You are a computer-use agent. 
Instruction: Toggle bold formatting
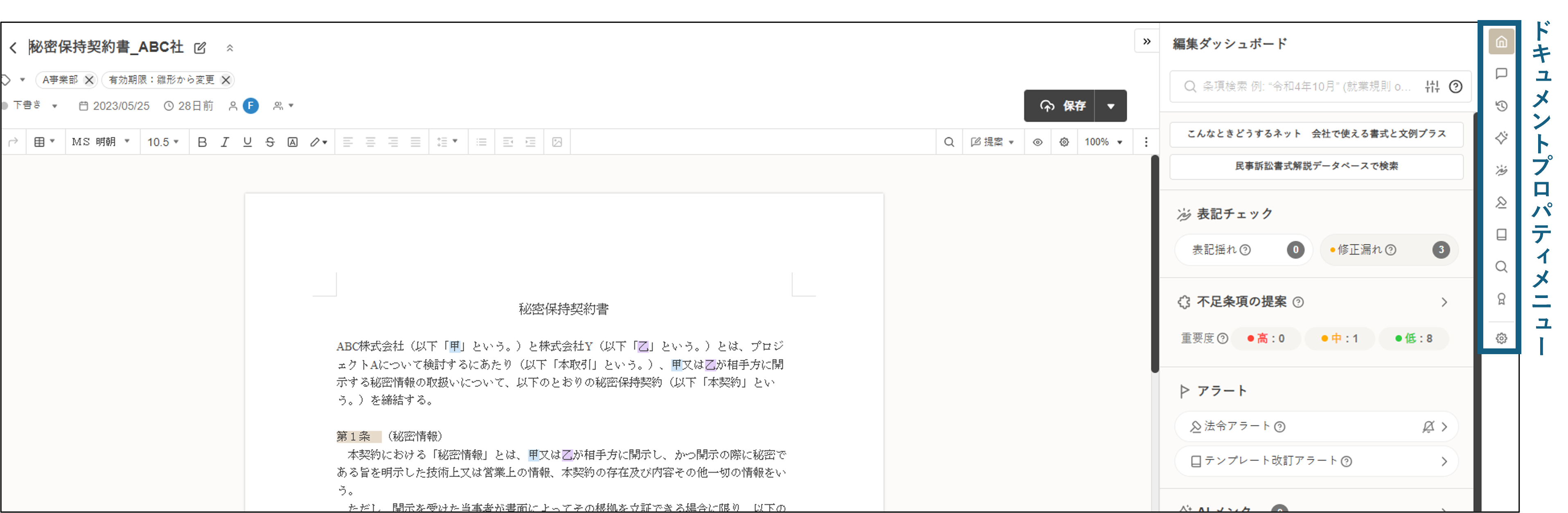click(x=202, y=142)
